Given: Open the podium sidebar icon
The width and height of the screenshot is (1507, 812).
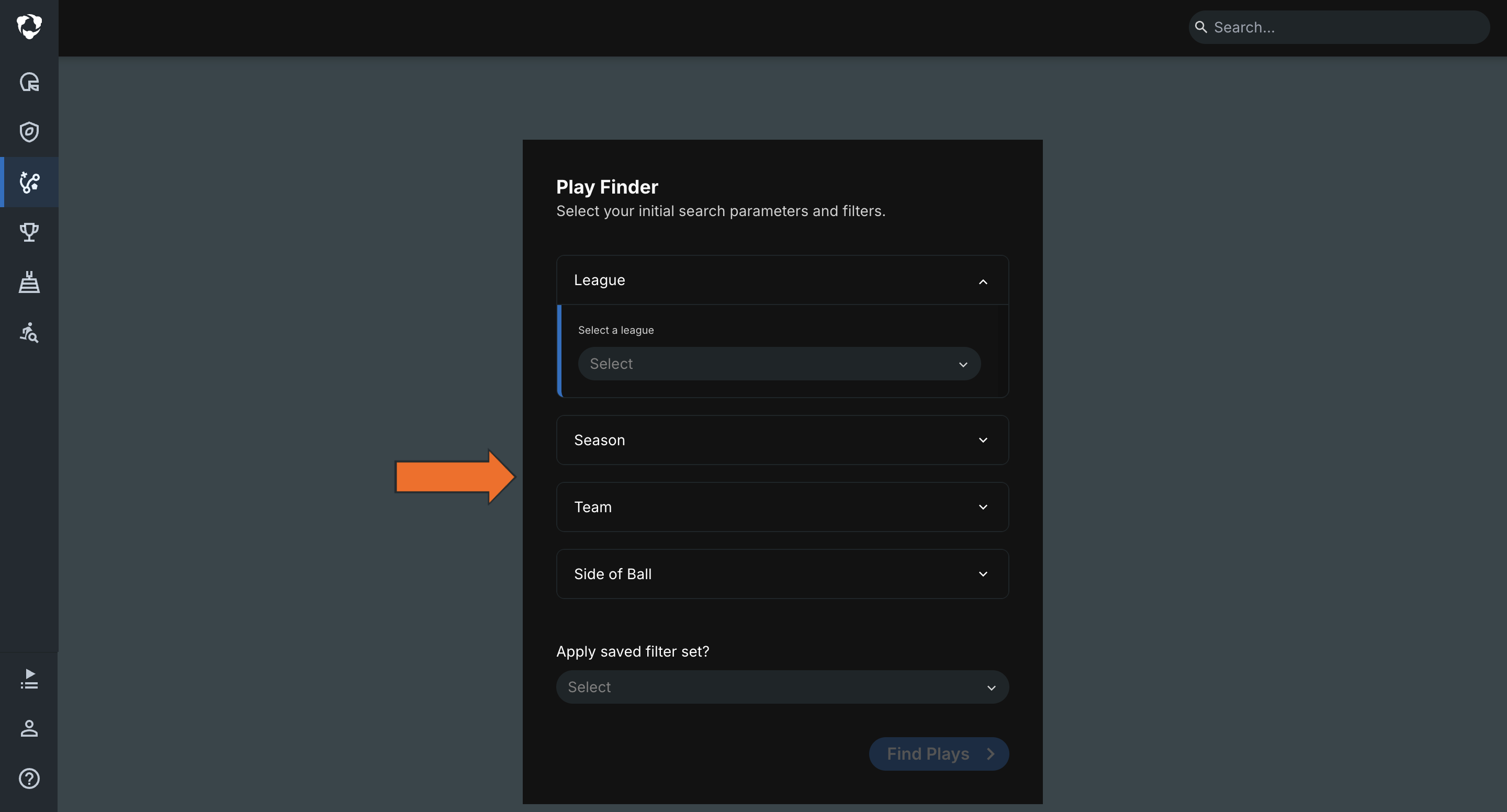Looking at the screenshot, I should [29, 282].
